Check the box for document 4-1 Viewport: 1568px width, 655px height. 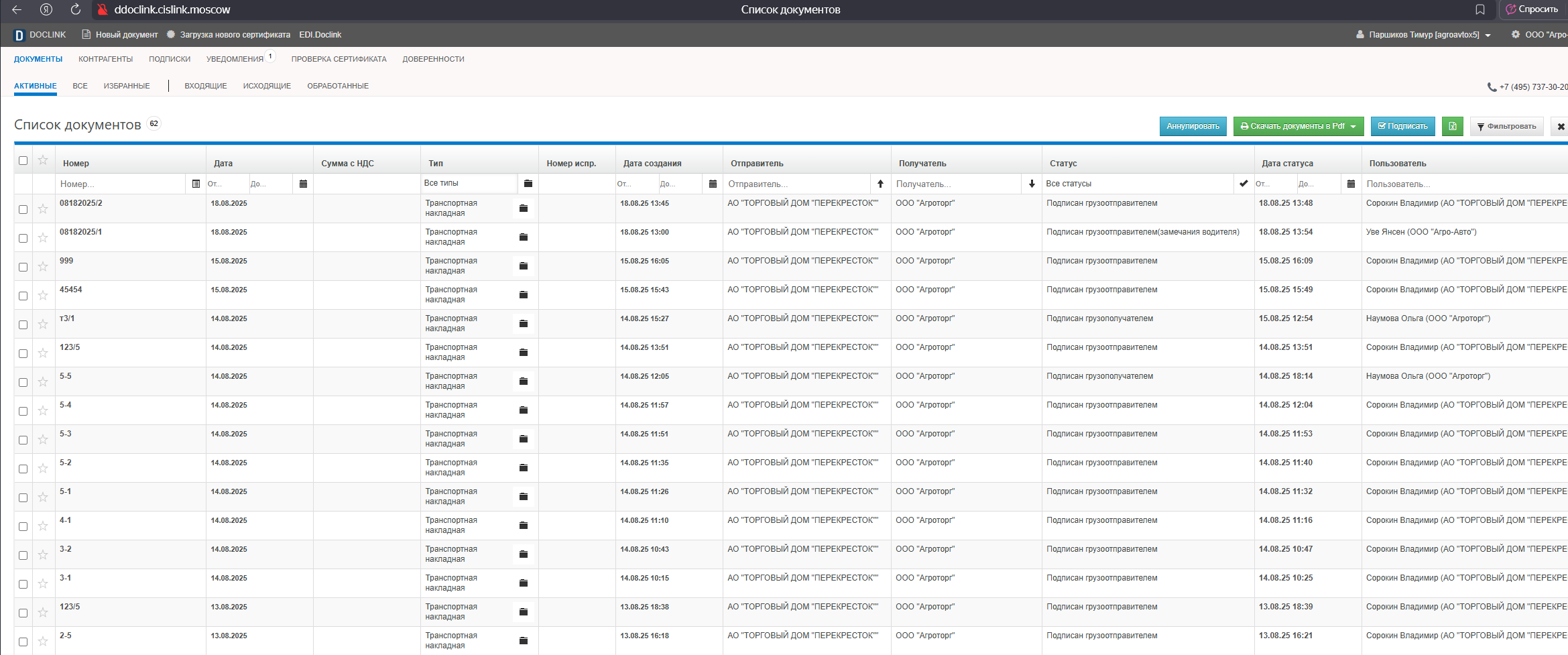[x=23, y=526]
